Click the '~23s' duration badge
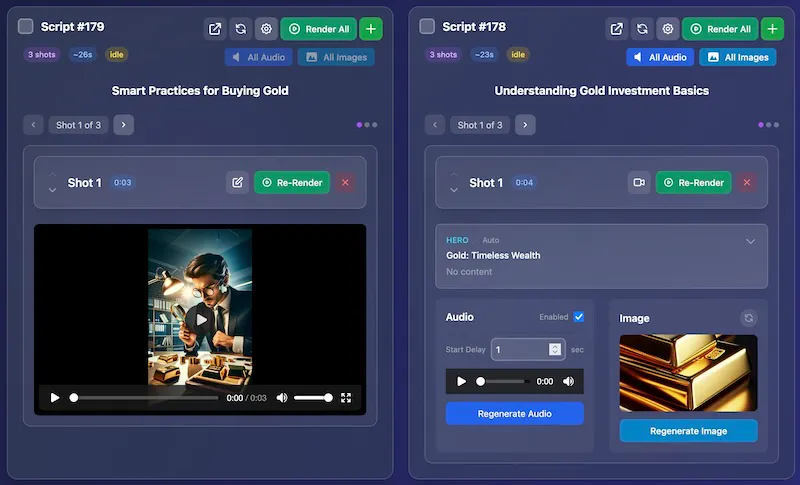 484,55
